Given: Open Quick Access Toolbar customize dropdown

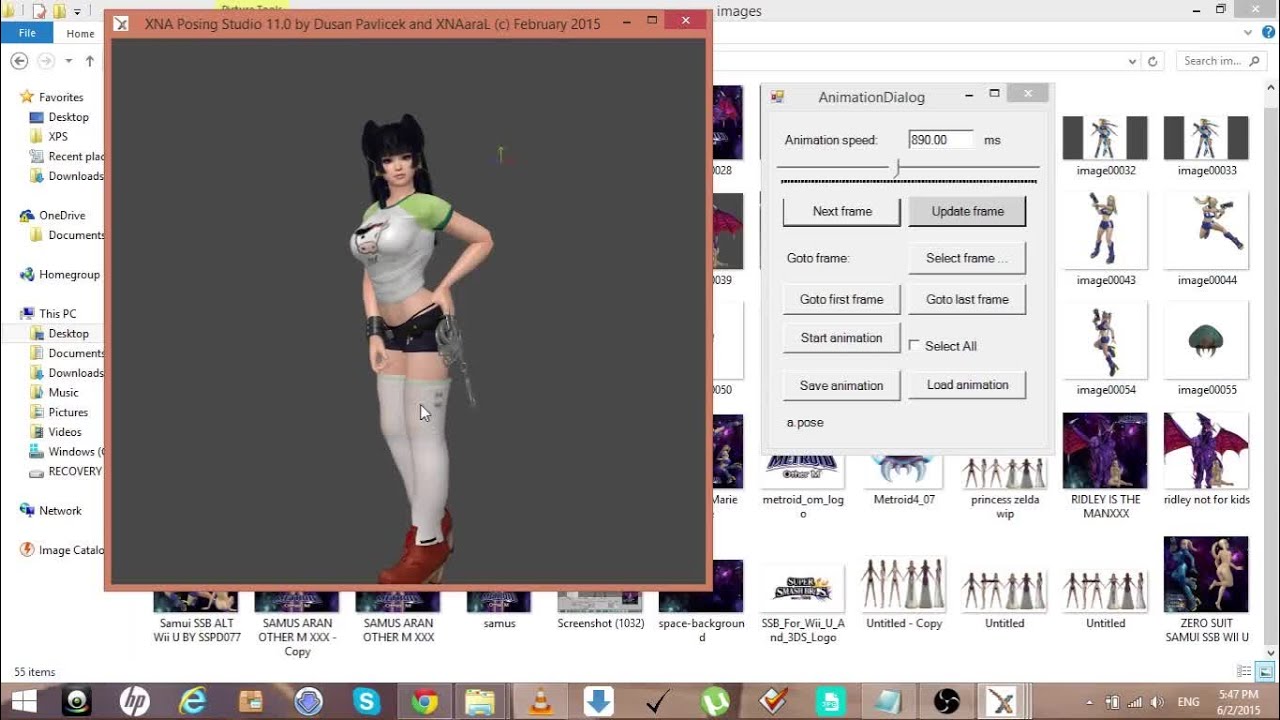Looking at the screenshot, I should (76, 11).
